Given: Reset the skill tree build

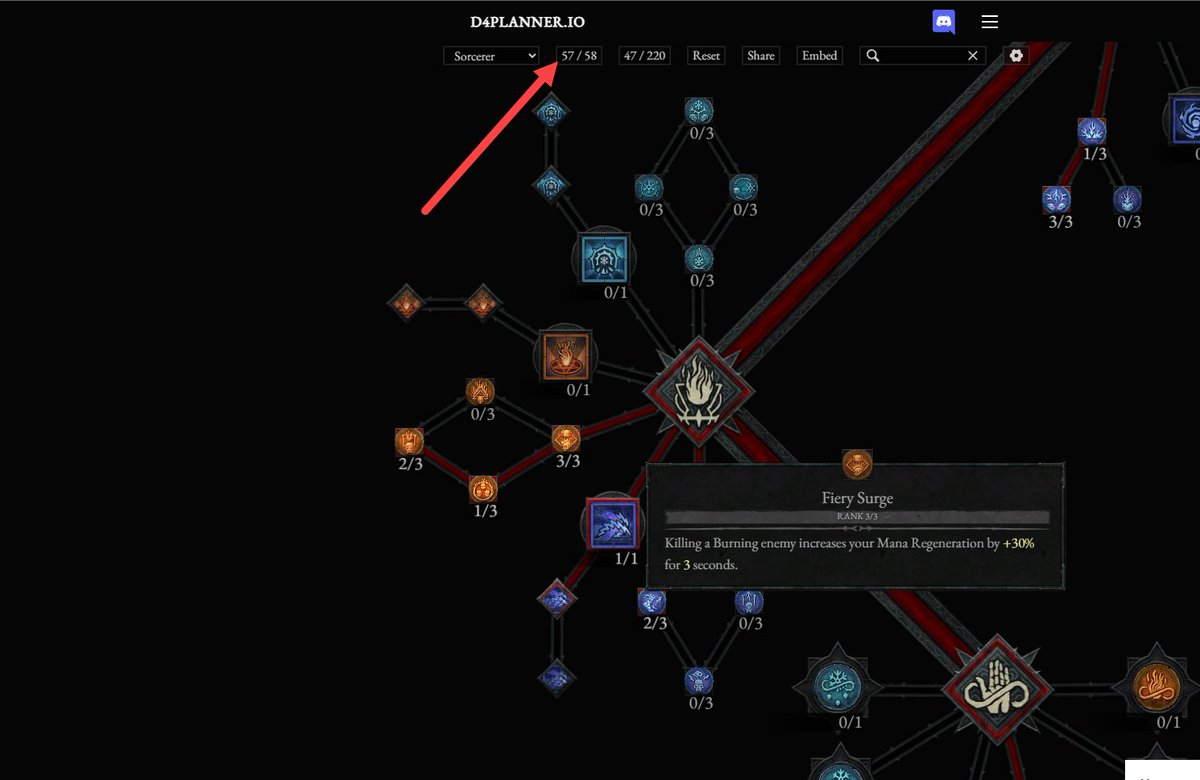Looking at the screenshot, I should 706,56.
